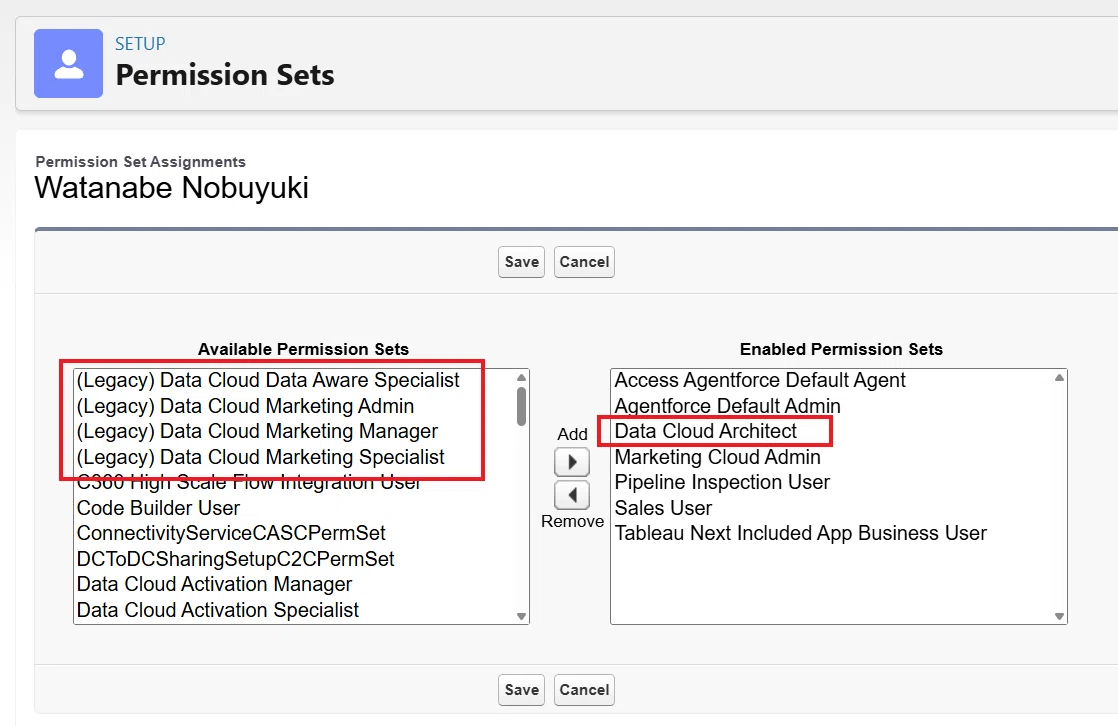The width and height of the screenshot is (1118, 726).
Task: Click the SETUP breadcrumb label
Action: click(x=140, y=44)
